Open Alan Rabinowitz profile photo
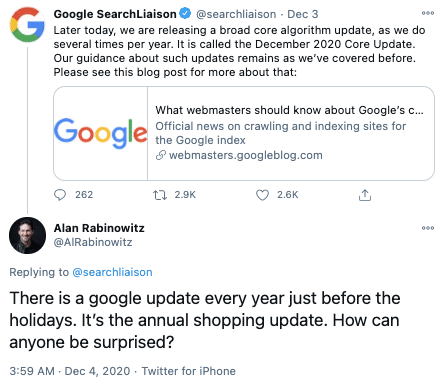 pos(27,235)
